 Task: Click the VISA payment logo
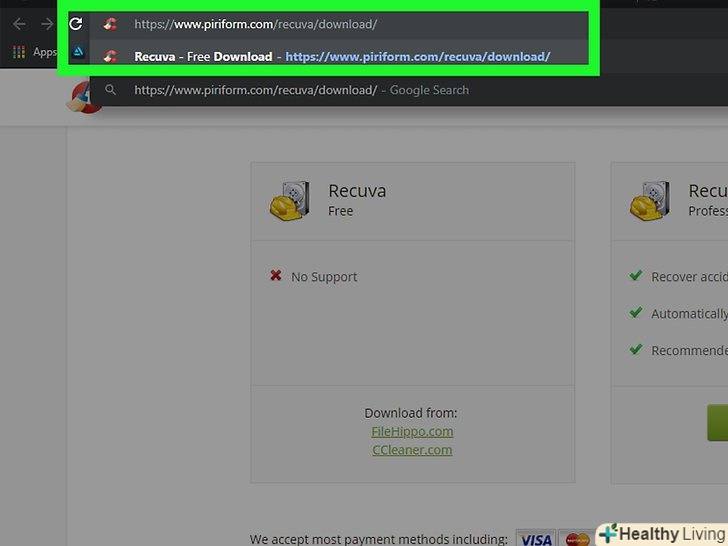[x=536, y=539]
